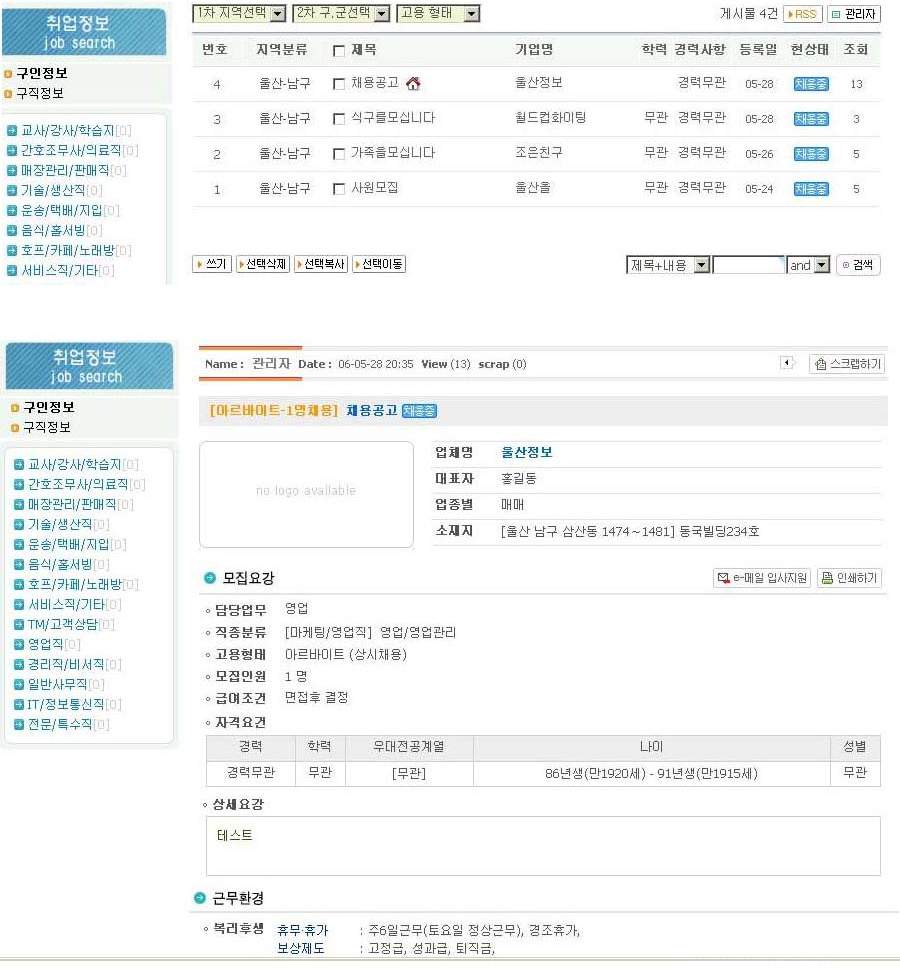
Task: Click the 선택삭제 button
Action: (263, 264)
